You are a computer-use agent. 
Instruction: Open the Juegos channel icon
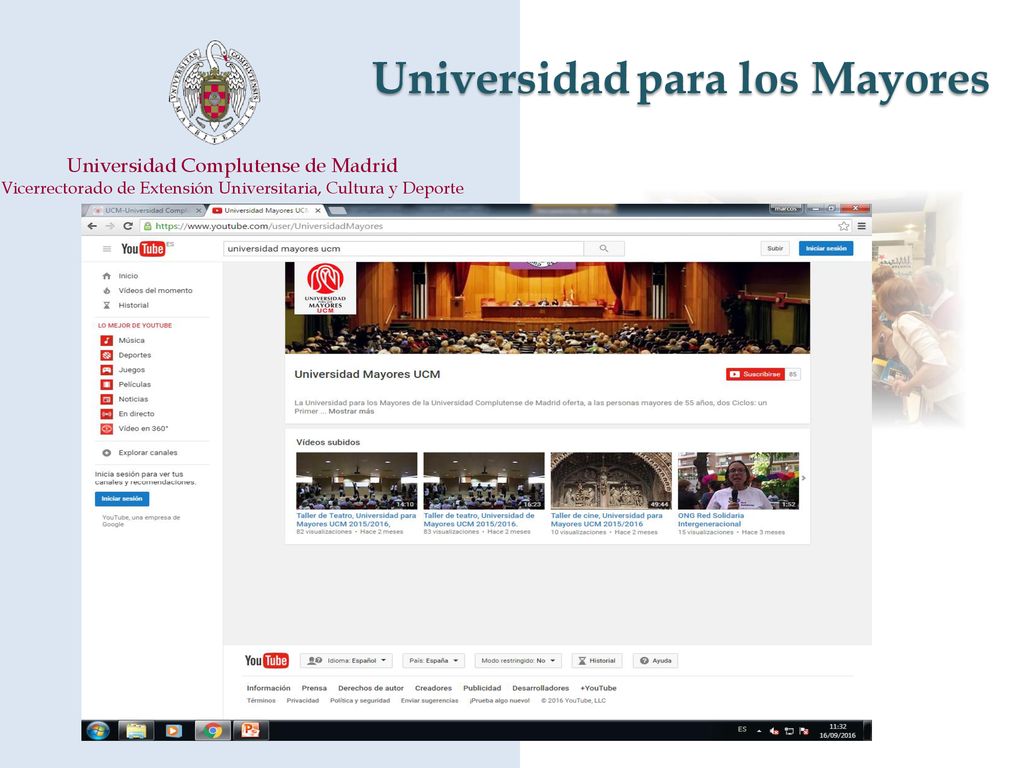tap(106, 370)
